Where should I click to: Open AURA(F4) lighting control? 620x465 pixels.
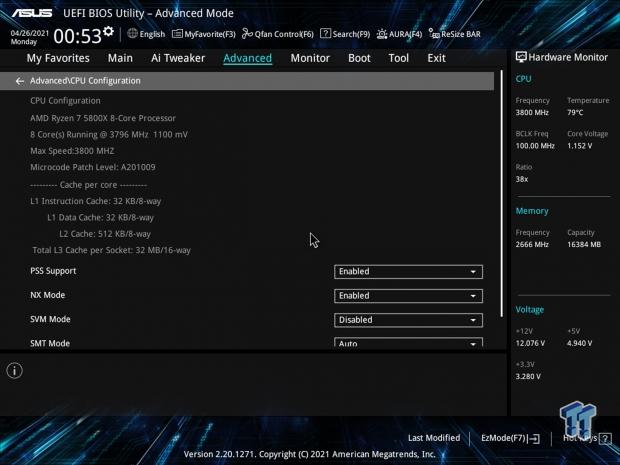click(399, 34)
